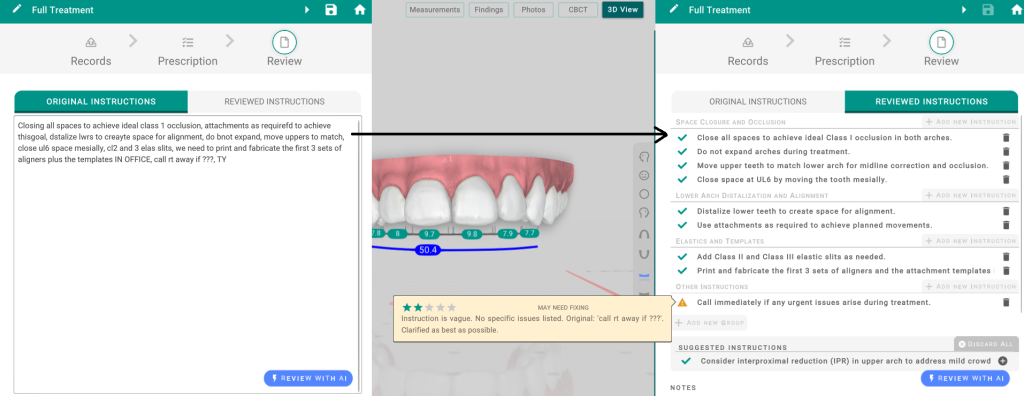Click the orange warning icon beside 'Call immediately'
This screenshot has width=1024, height=396.
pos(682,303)
